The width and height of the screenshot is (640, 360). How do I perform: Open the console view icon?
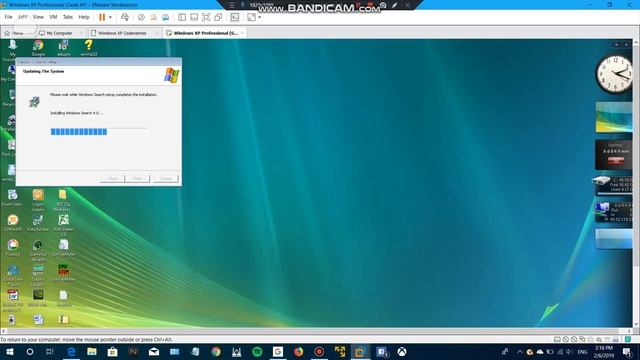pos(235,17)
